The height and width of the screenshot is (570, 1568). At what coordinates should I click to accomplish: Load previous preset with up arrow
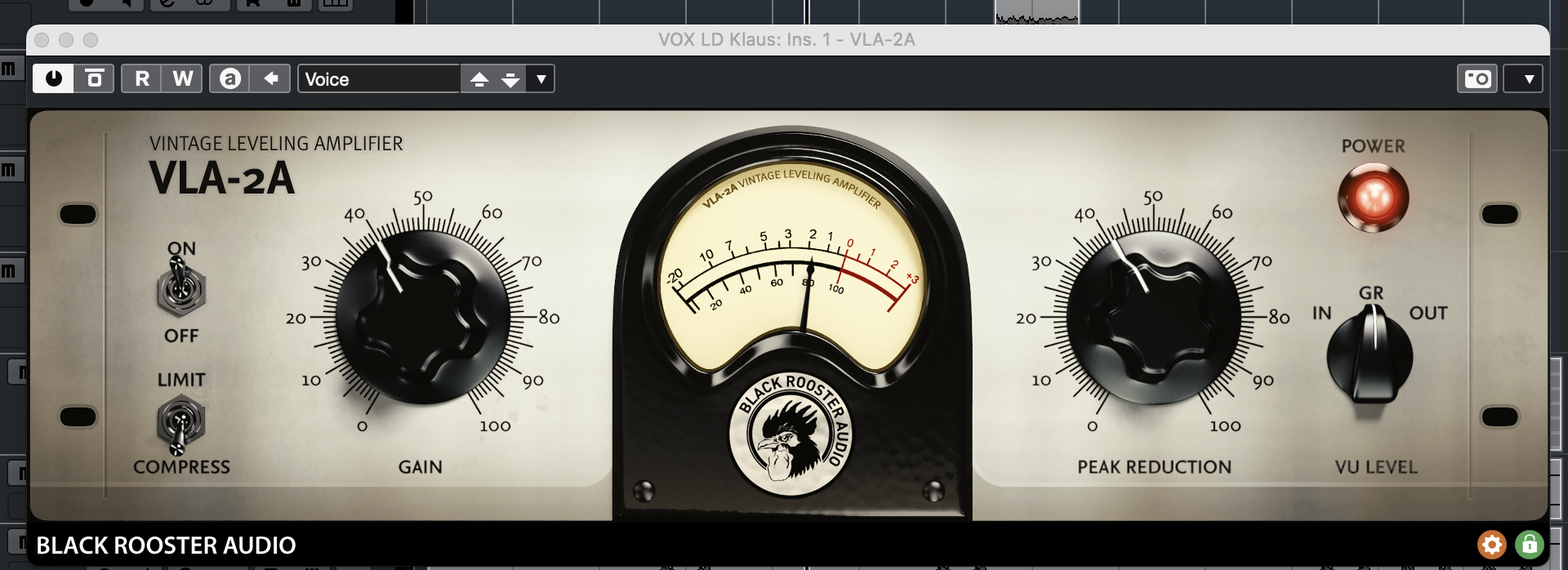coord(479,79)
